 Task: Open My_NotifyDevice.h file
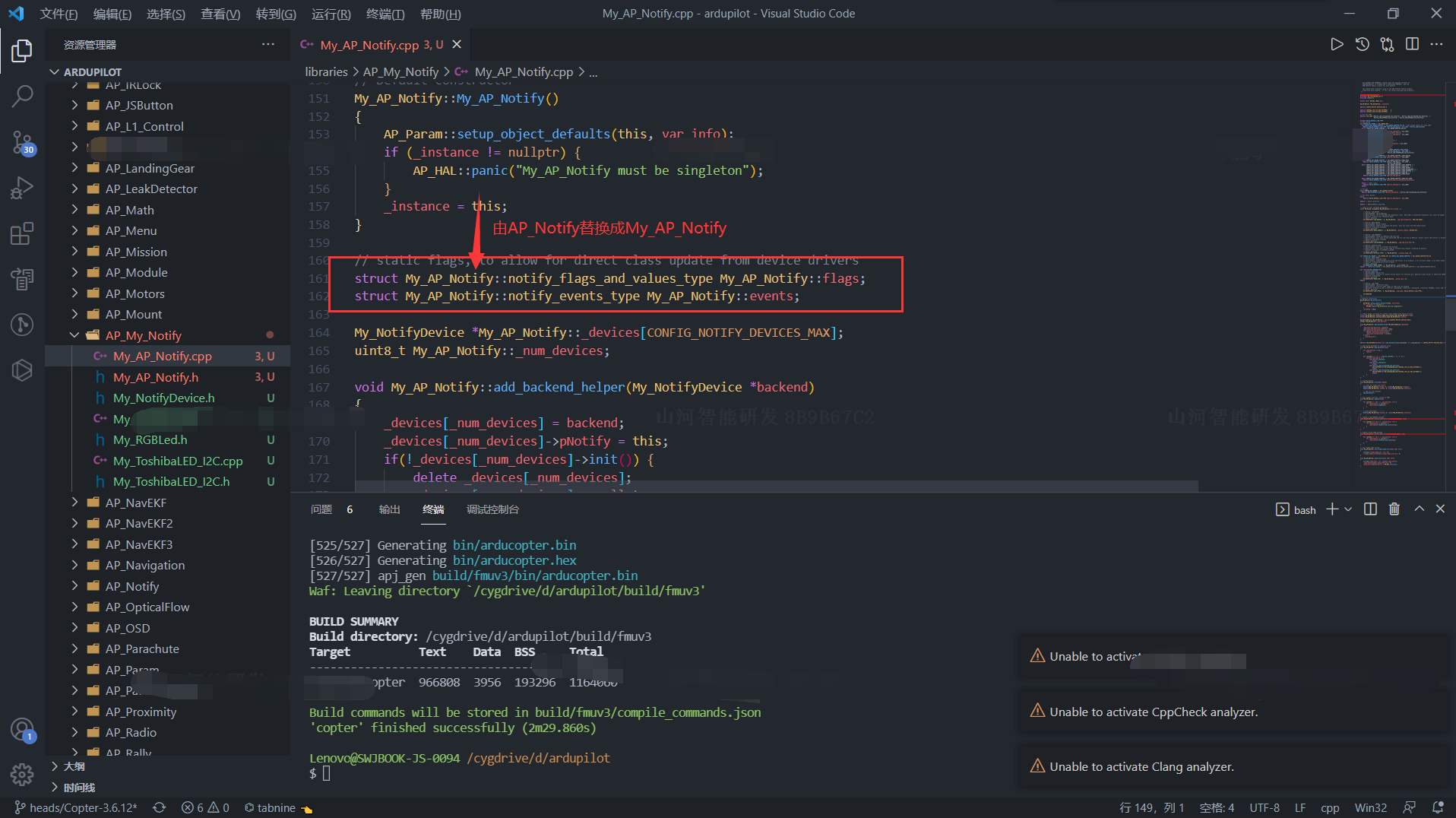[x=167, y=398]
